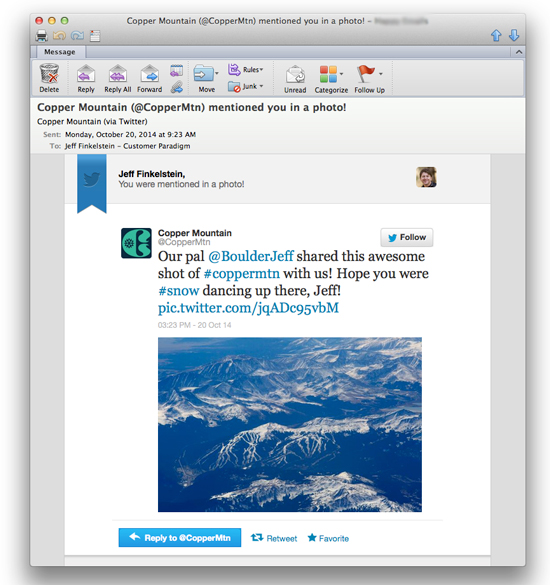
Task: Collapse the ribbon with the chevron
Action: tap(519, 52)
